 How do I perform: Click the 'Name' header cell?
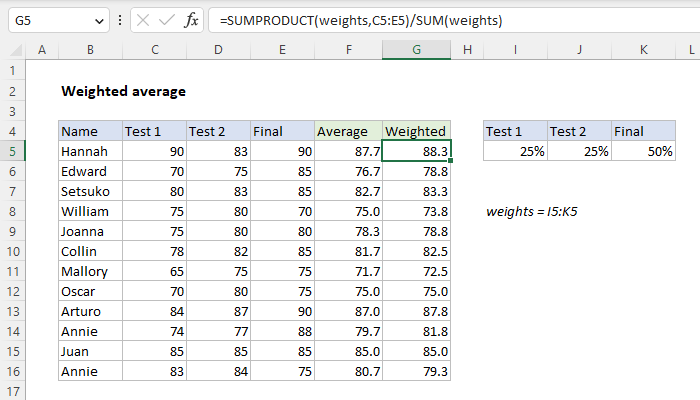90,131
